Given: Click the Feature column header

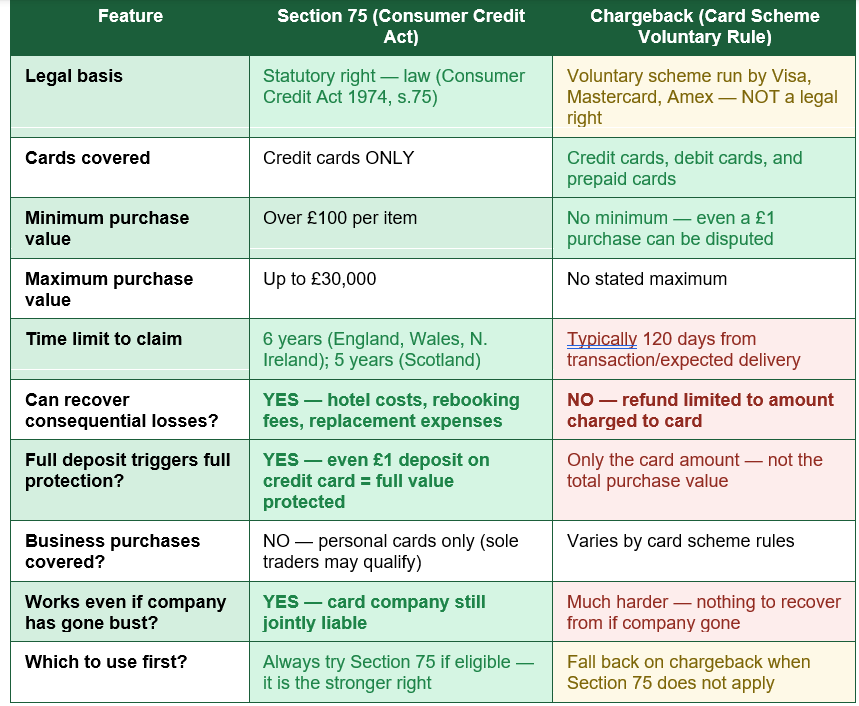Looking at the screenshot, I should (130, 16).
